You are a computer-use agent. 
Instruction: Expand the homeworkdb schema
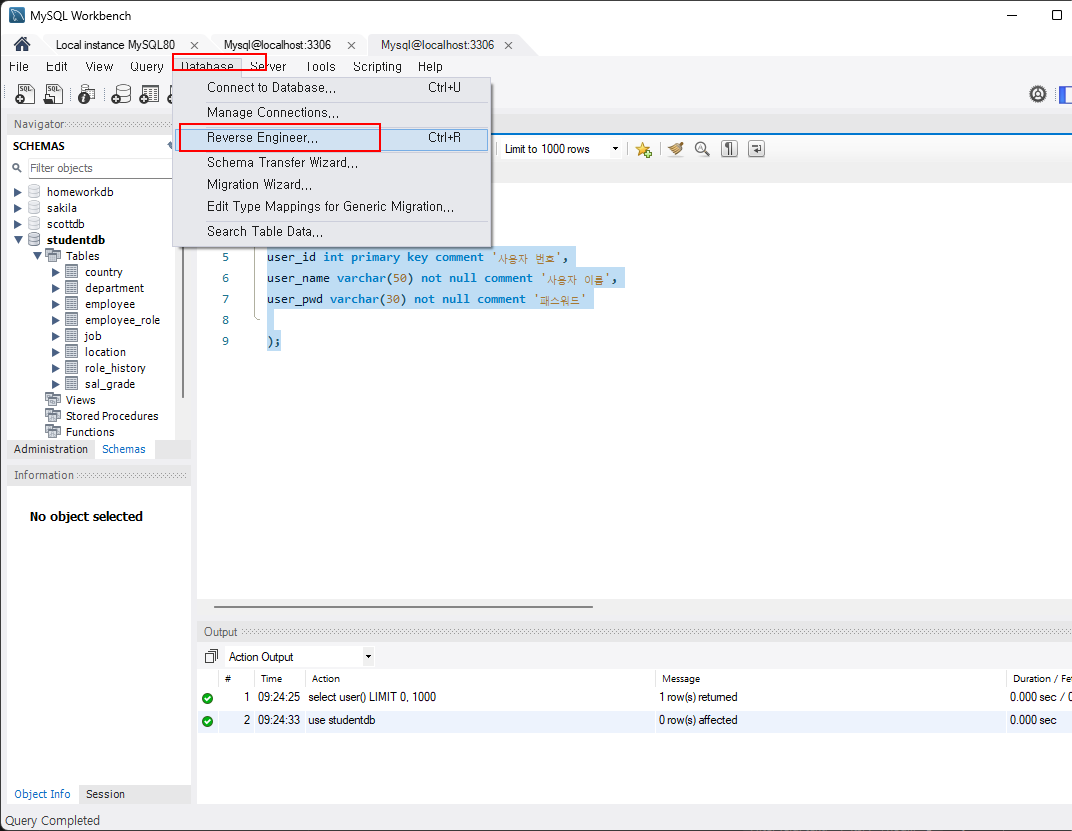coord(18,192)
